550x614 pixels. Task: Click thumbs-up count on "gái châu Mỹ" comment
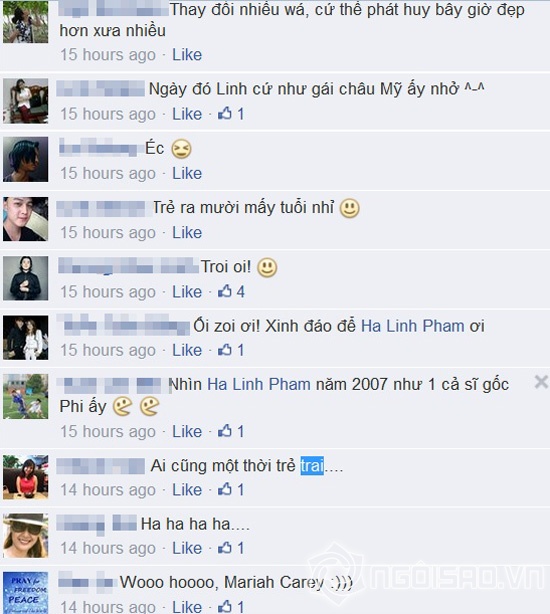[241, 114]
